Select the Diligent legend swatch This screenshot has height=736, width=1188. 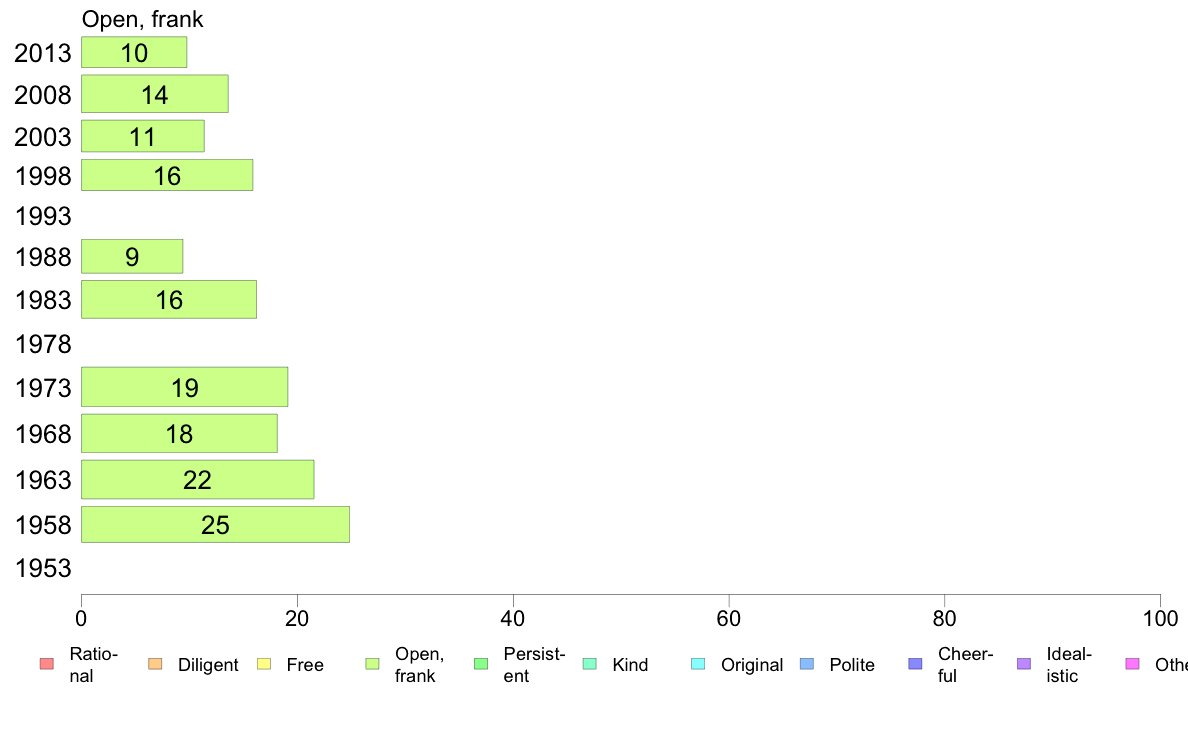pyautogui.click(x=155, y=664)
